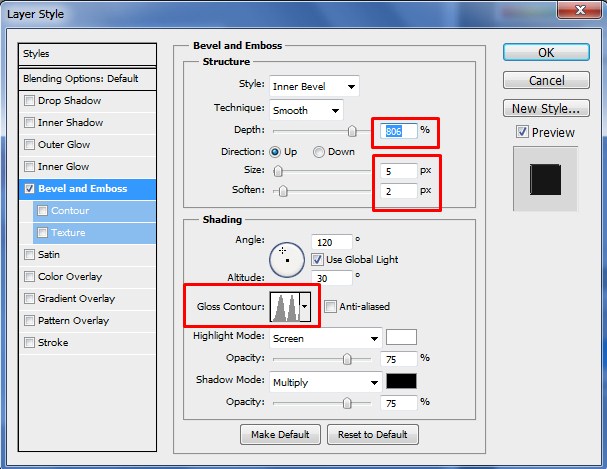Enable the Pattern Overlay checkbox
Screen dimensions: 607x469
(x=29, y=321)
